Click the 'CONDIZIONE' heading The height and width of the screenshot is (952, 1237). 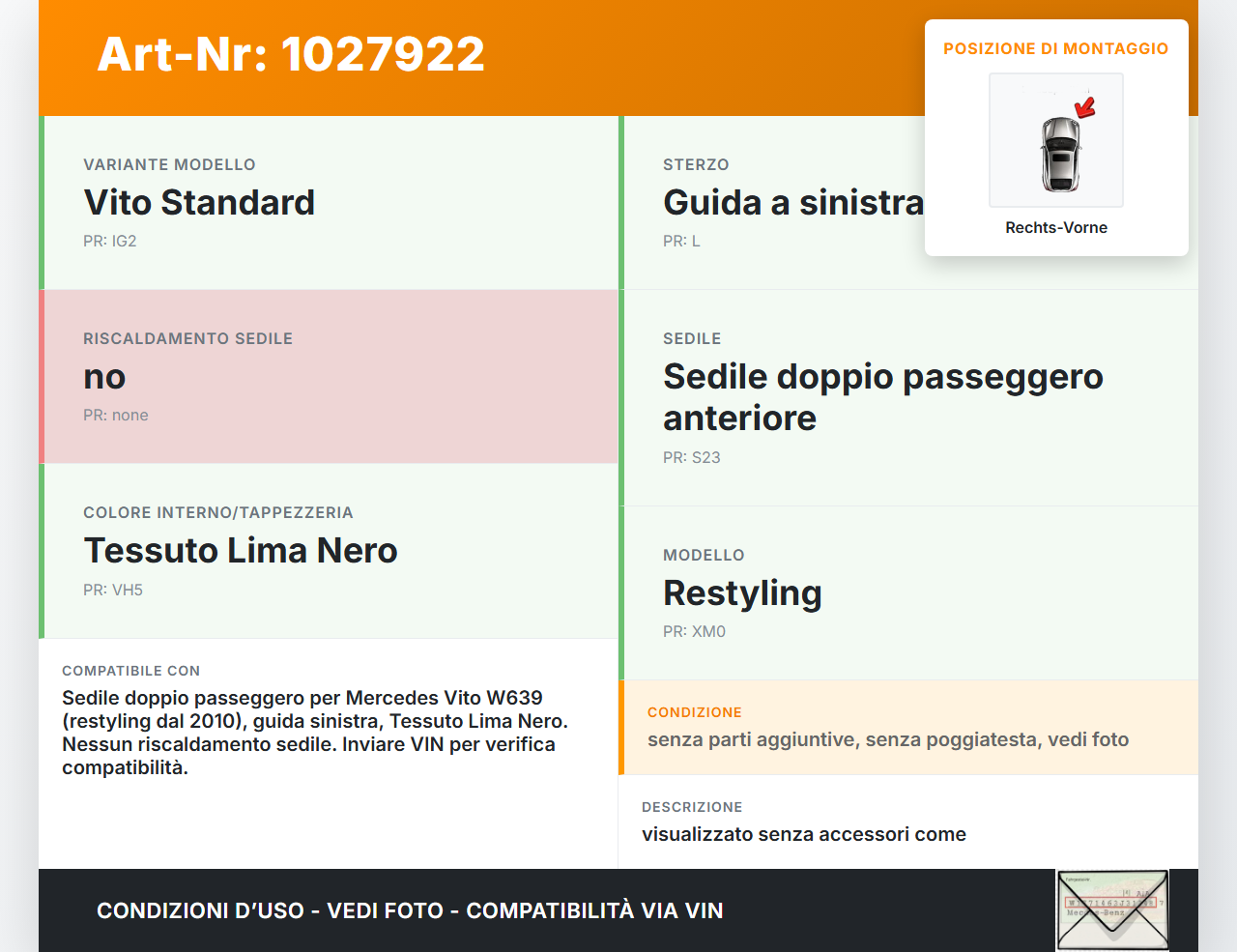(x=695, y=712)
